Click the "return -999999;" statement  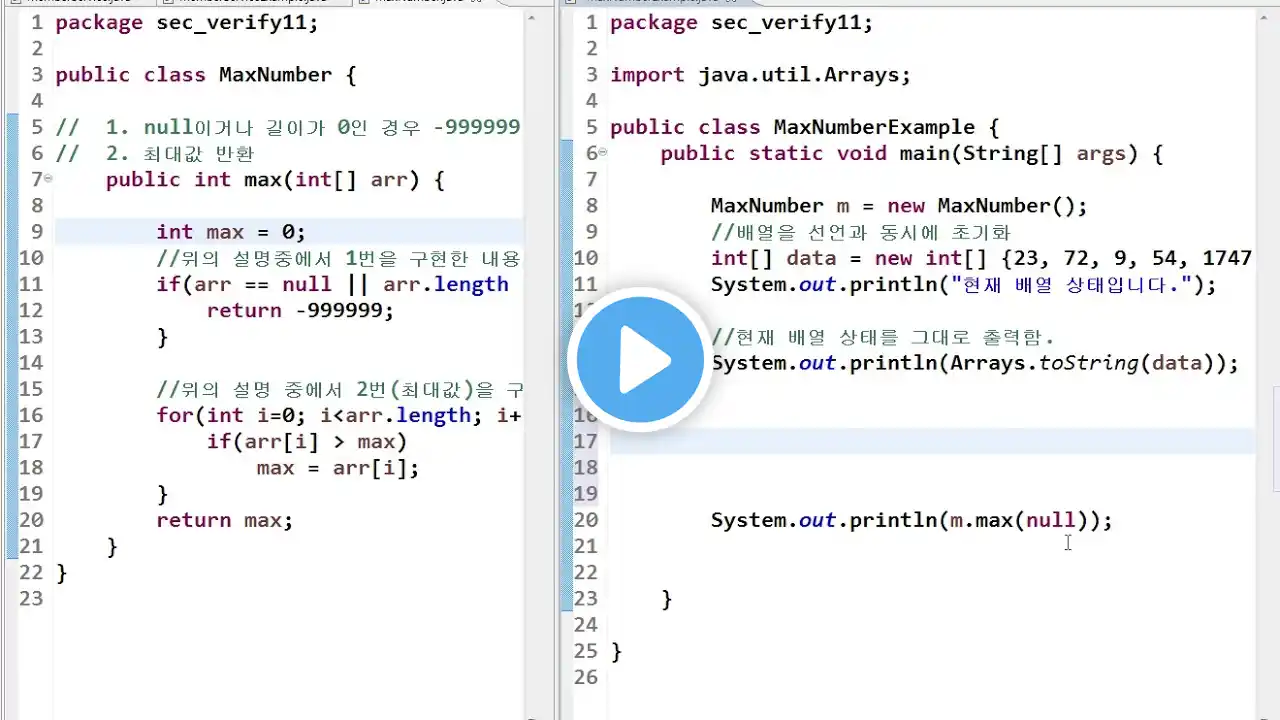coord(300,310)
